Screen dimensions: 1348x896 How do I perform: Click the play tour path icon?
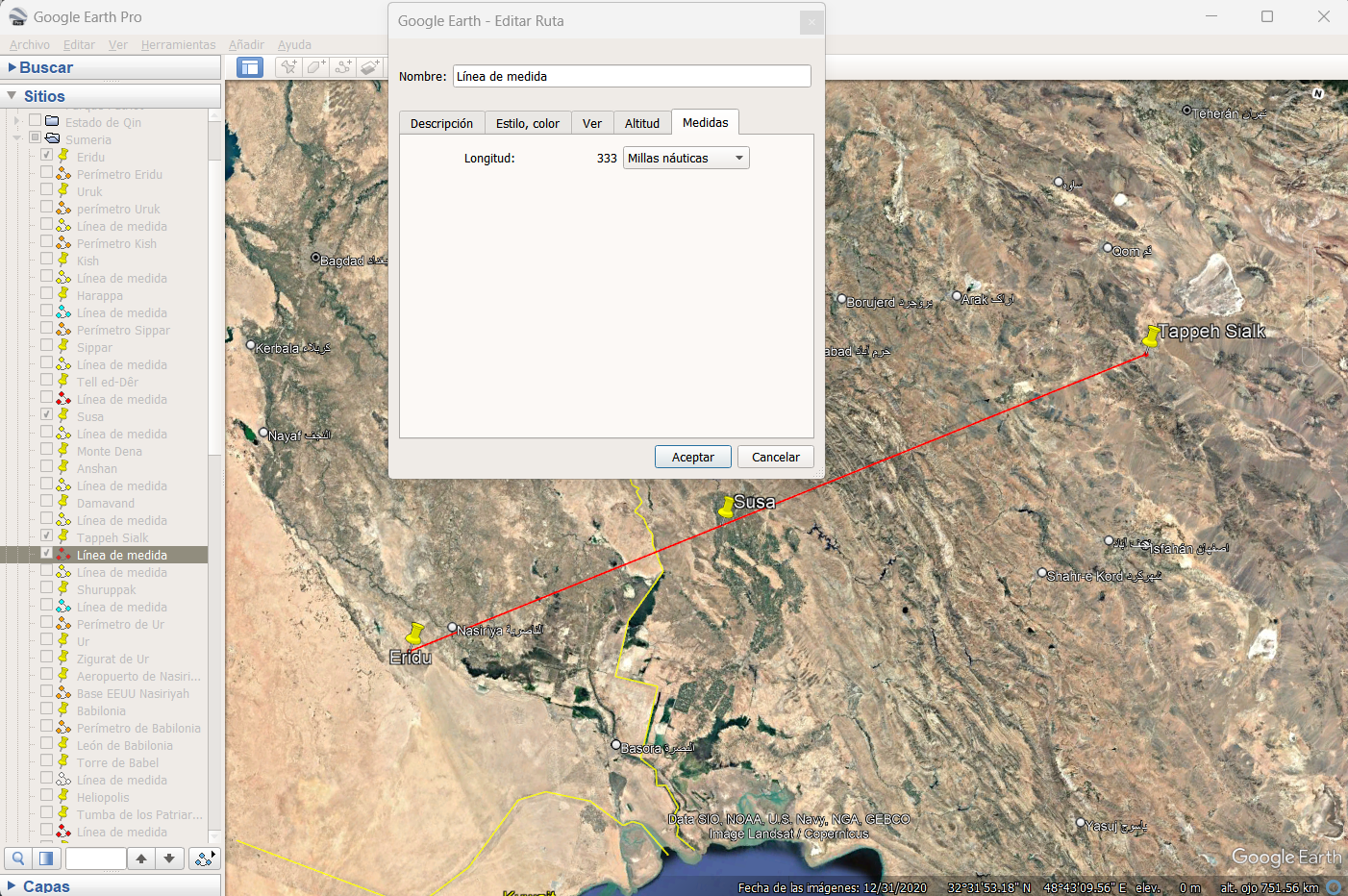(204, 859)
